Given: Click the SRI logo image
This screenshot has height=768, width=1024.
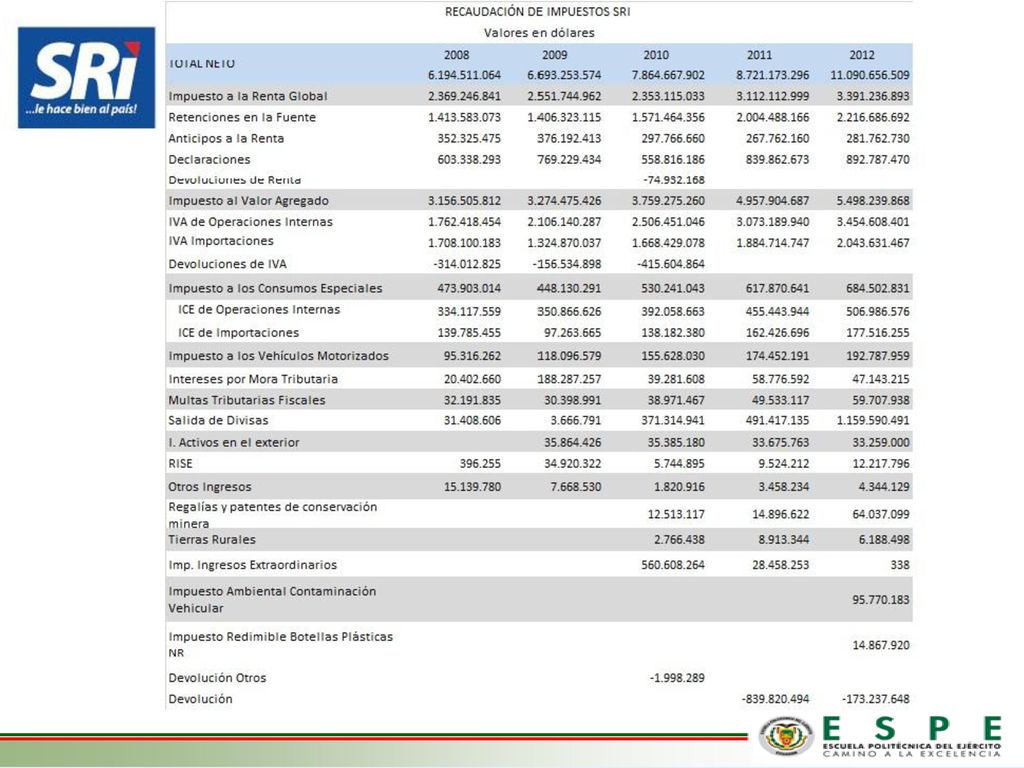Looking at the screenshot, I should point(86,78).
